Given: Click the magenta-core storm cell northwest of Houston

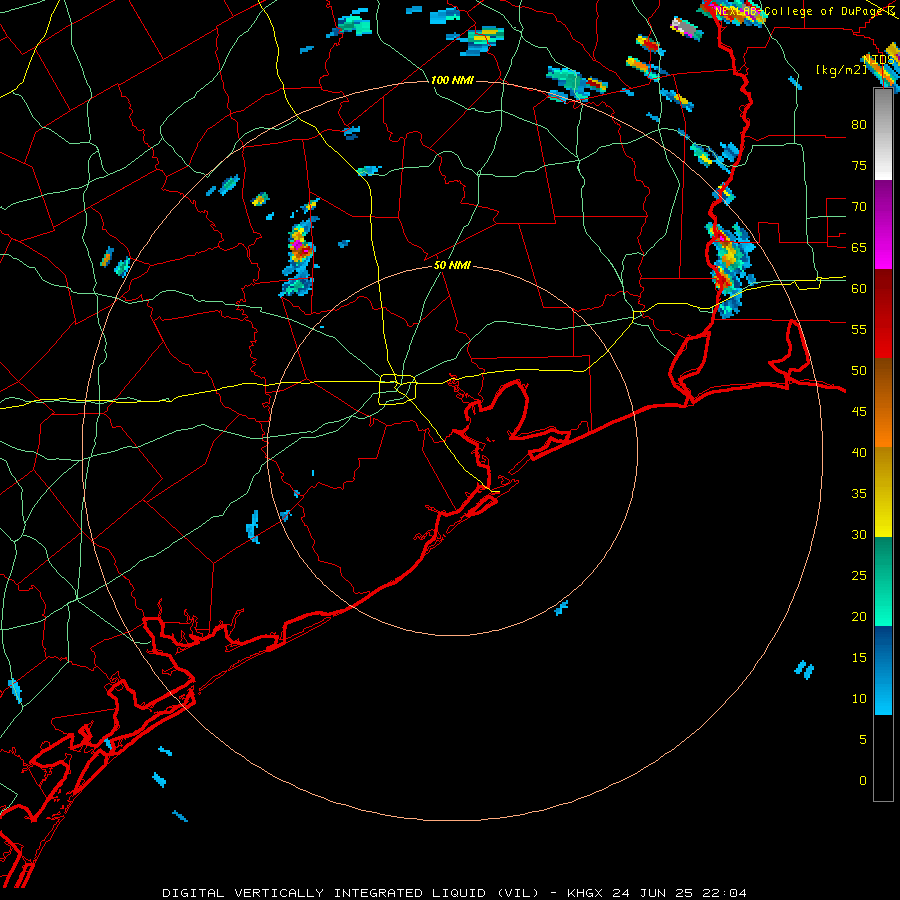Looking at the screenshot, I should click(x=300, y=248).
